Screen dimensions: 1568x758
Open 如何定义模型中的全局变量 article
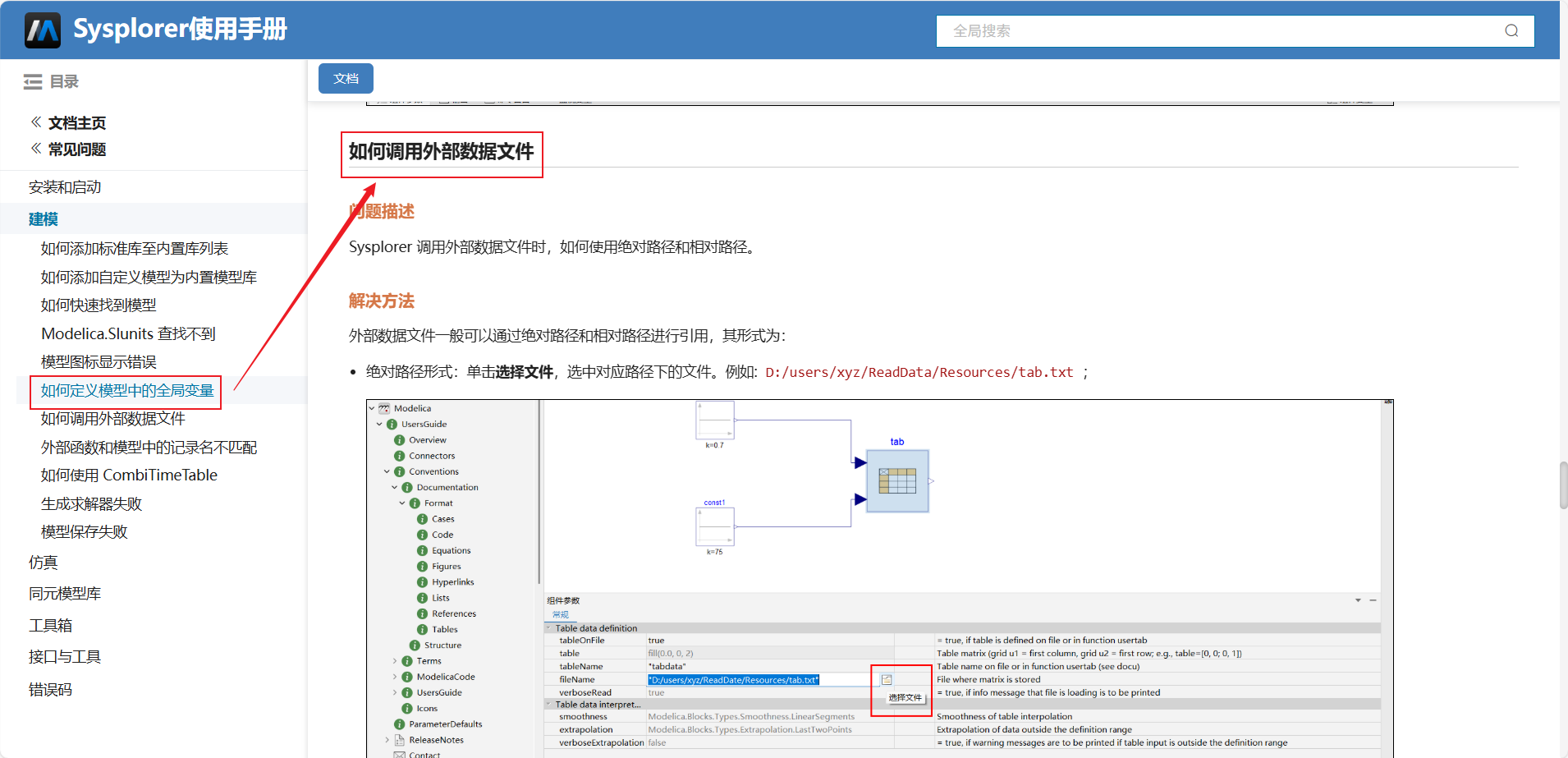click(x=127, y=391)
